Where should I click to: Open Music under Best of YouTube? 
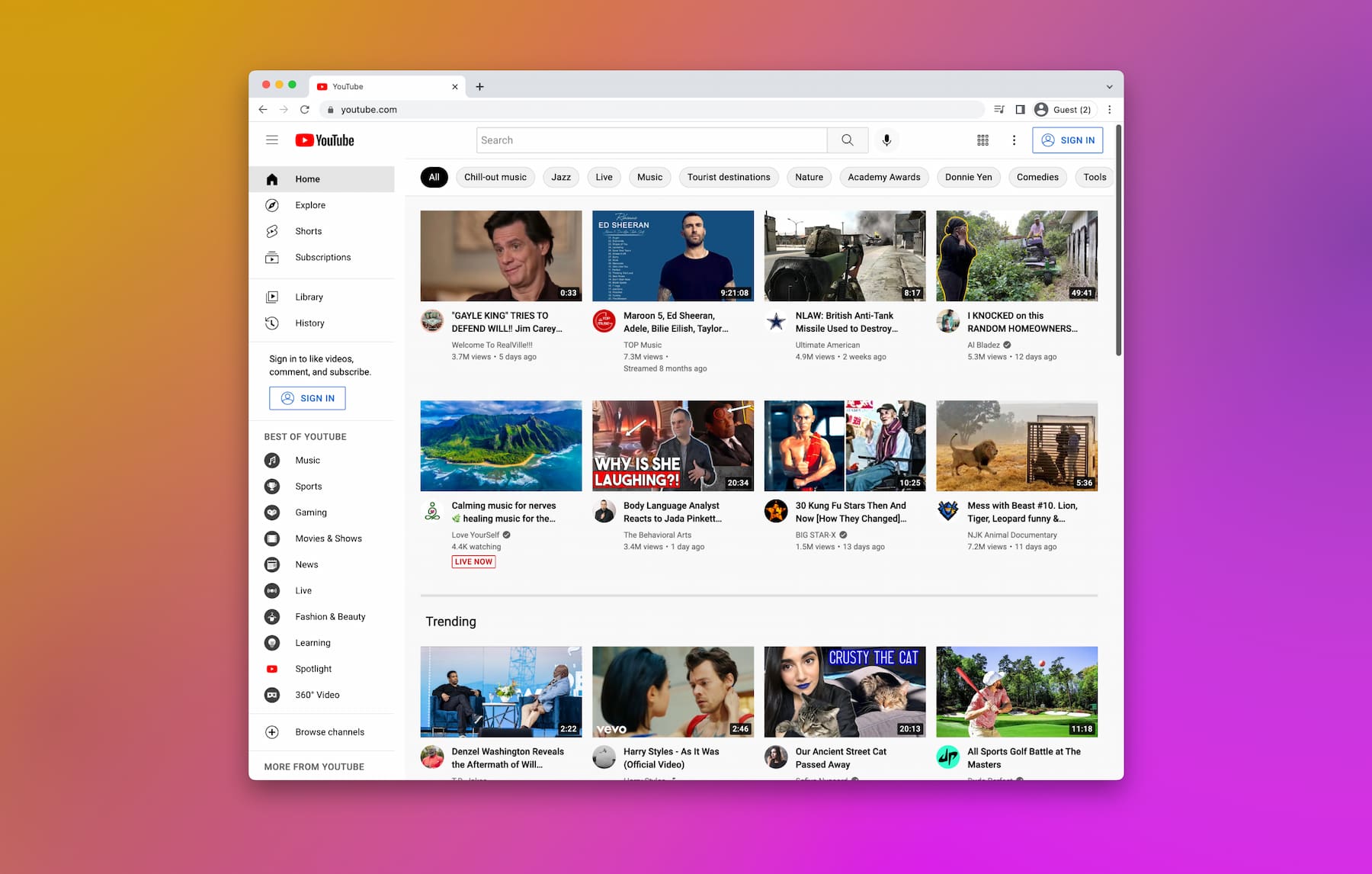322,460
